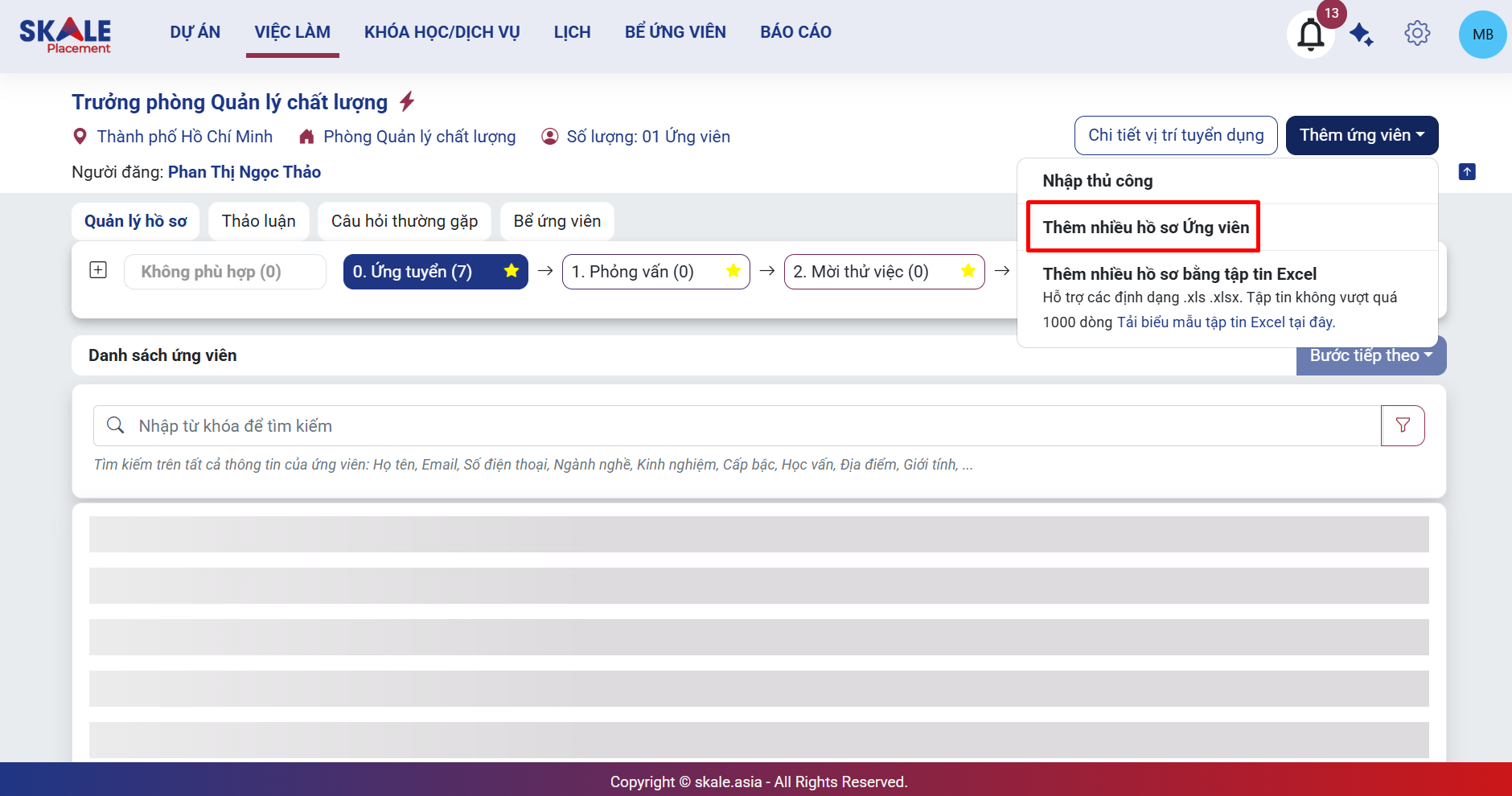Click the AI sparkle icon
Screen dimensions: 1512x796
(x=1361, y=35)
